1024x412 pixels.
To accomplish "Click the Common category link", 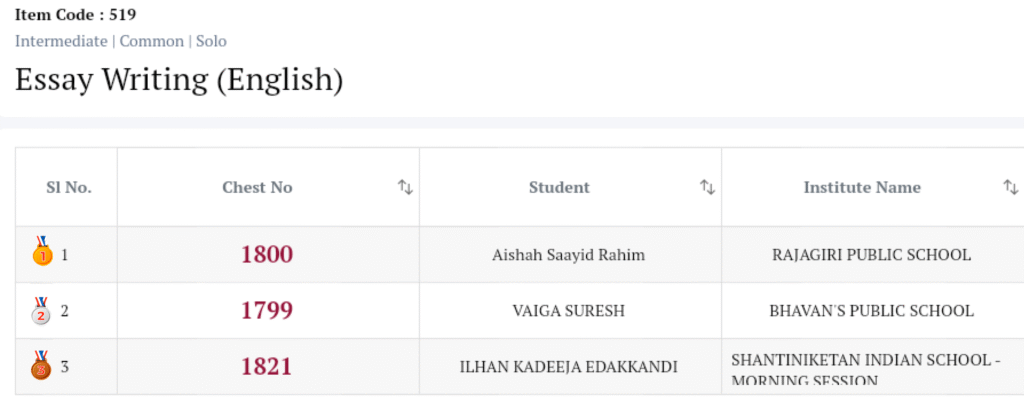I will (x=152, y=41).
